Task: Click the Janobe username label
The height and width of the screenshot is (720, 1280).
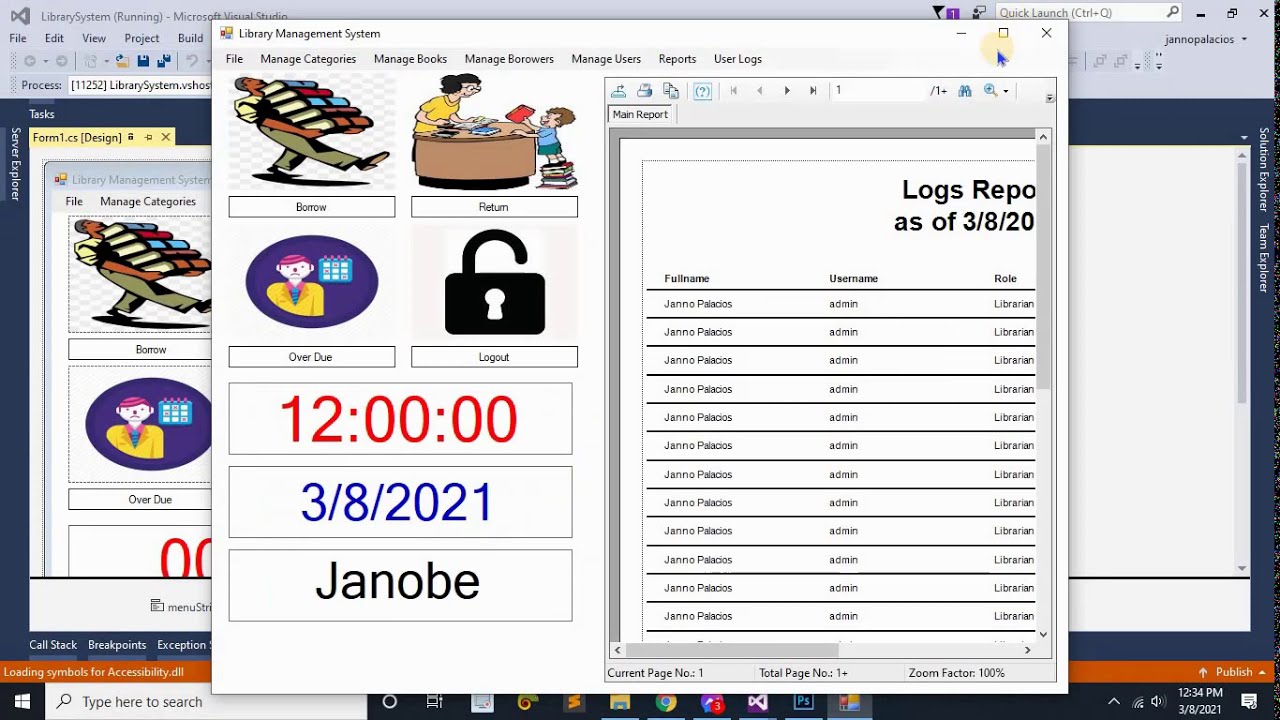Action: coord(400,585)
